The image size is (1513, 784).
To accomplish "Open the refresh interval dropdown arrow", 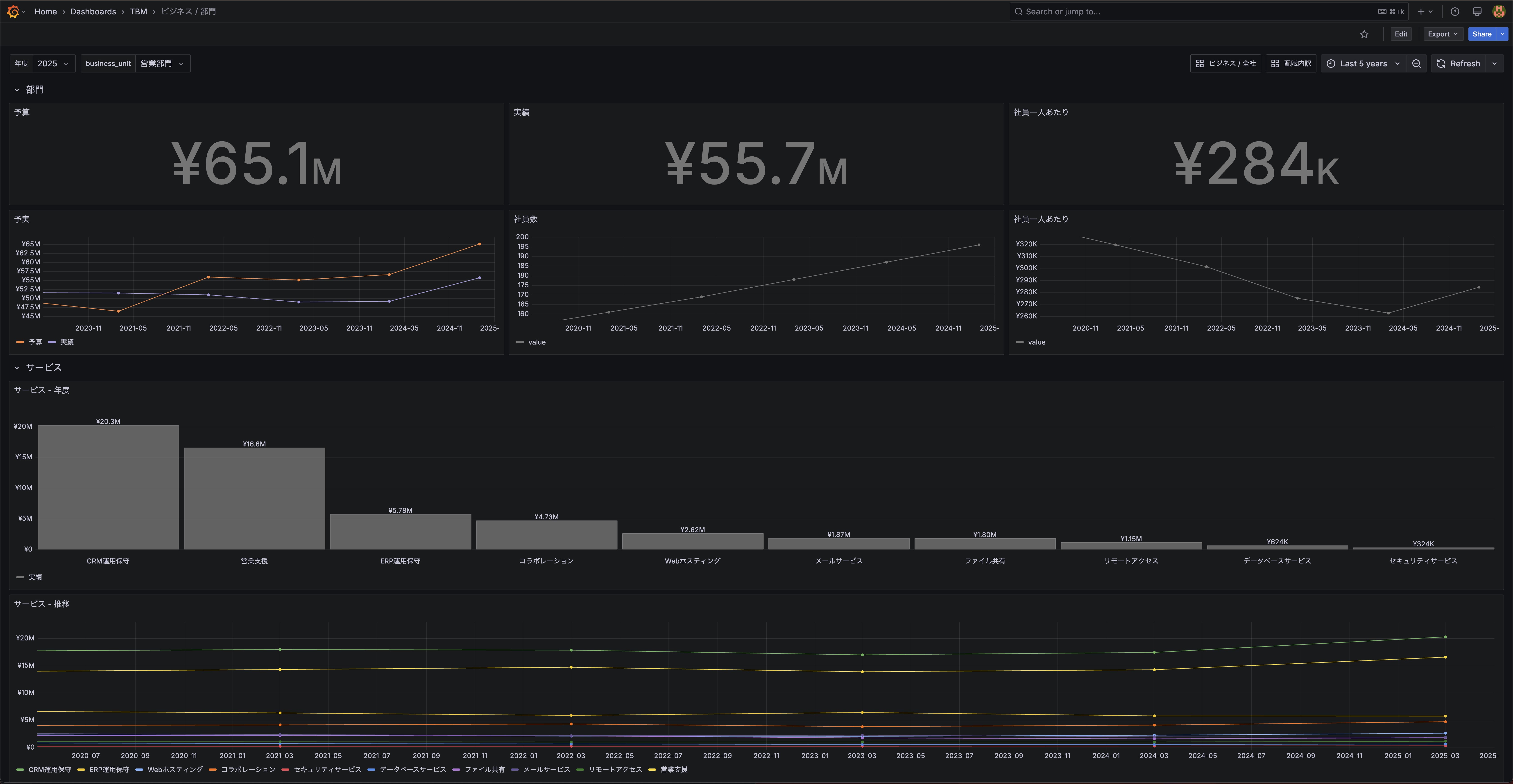I will click(1495, 63).
